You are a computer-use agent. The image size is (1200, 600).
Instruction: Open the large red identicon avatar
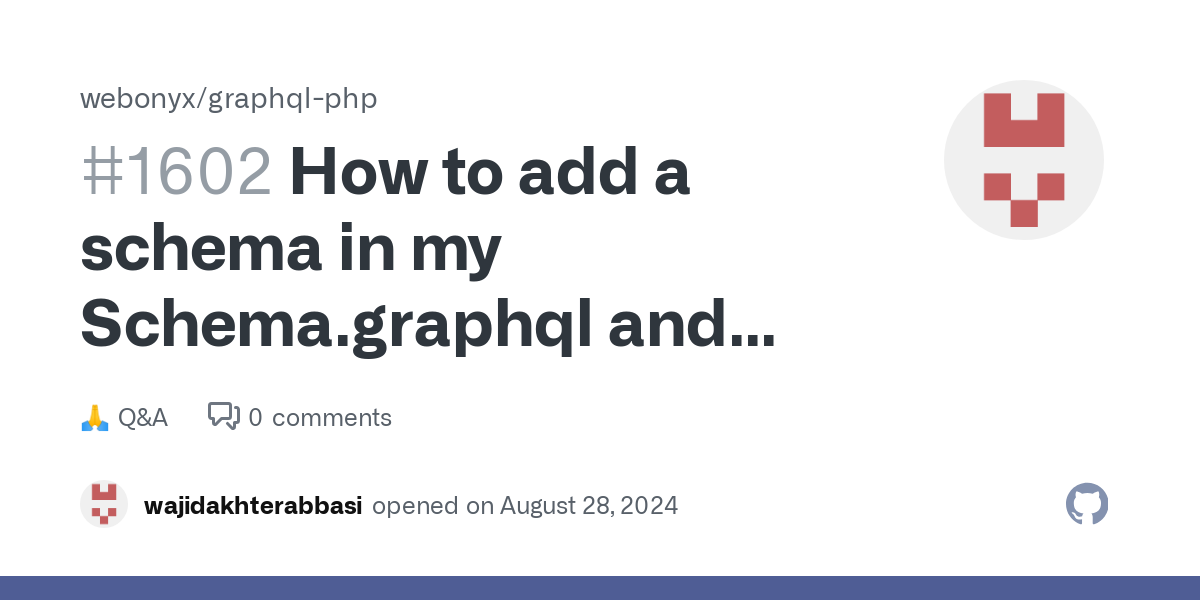pyautogui.click(x=1024, y=160)
